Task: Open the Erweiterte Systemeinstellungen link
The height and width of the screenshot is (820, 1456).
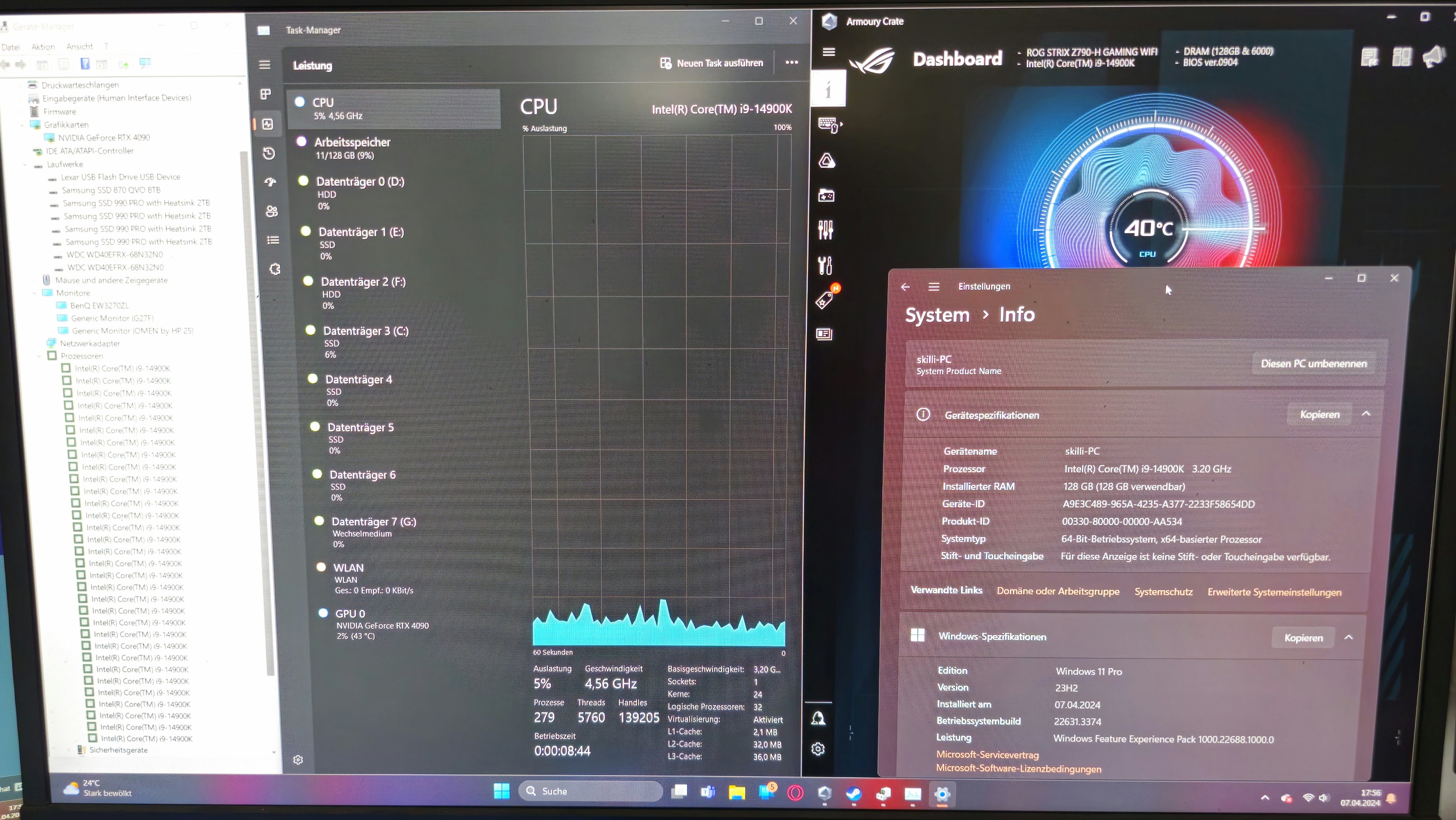Action: pyautogui.click(x=1274, y=592)
